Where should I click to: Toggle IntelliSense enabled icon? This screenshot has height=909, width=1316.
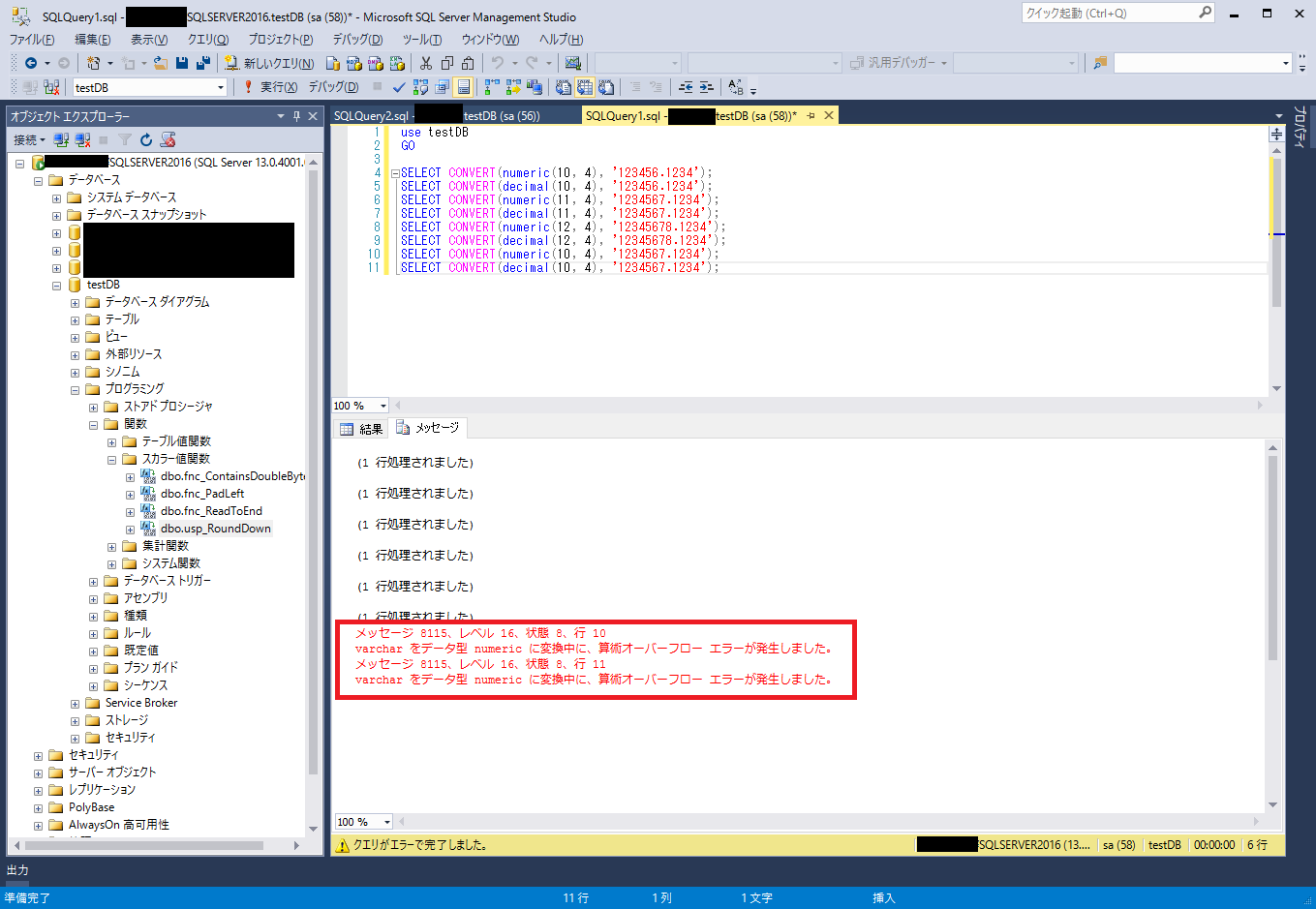pos(464,87)
